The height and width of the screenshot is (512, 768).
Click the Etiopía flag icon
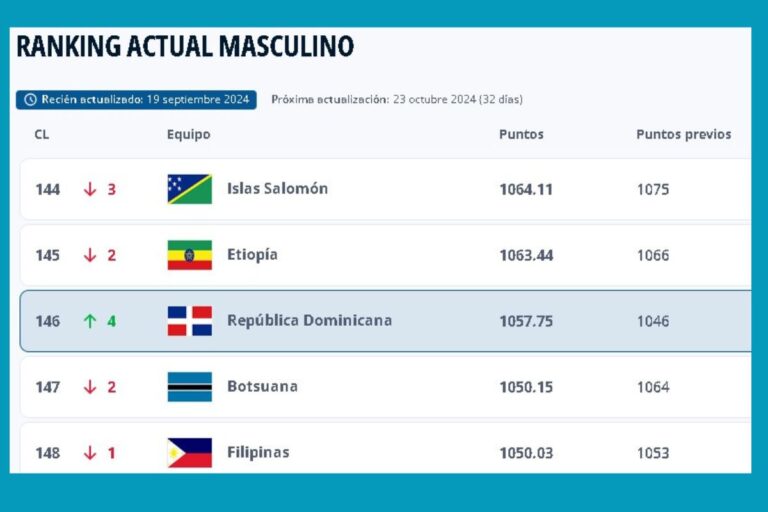click(x=189, y=255)
